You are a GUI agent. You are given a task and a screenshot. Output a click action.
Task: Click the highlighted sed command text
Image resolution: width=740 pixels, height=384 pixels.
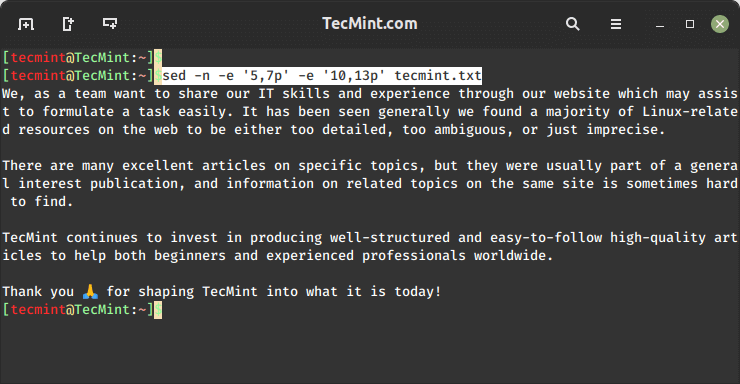point(322,75)
